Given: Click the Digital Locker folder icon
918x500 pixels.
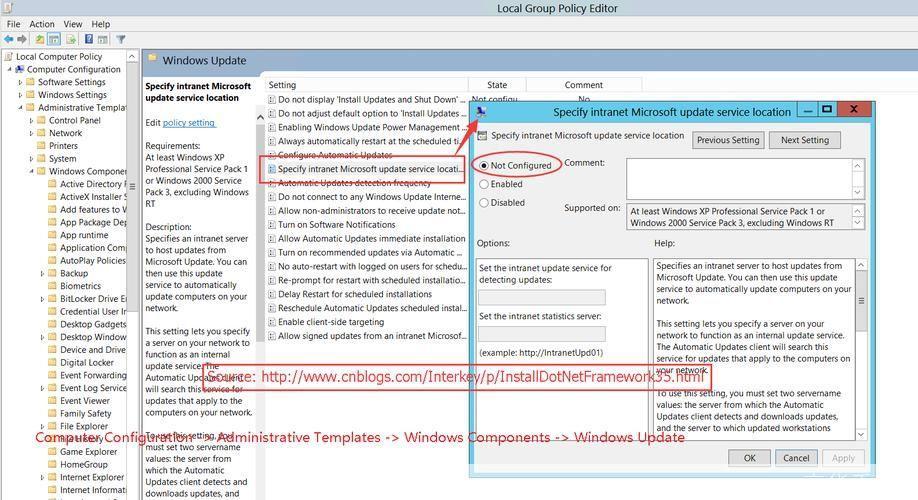Looking at the screenshot, I should click(x=52, y=362).
